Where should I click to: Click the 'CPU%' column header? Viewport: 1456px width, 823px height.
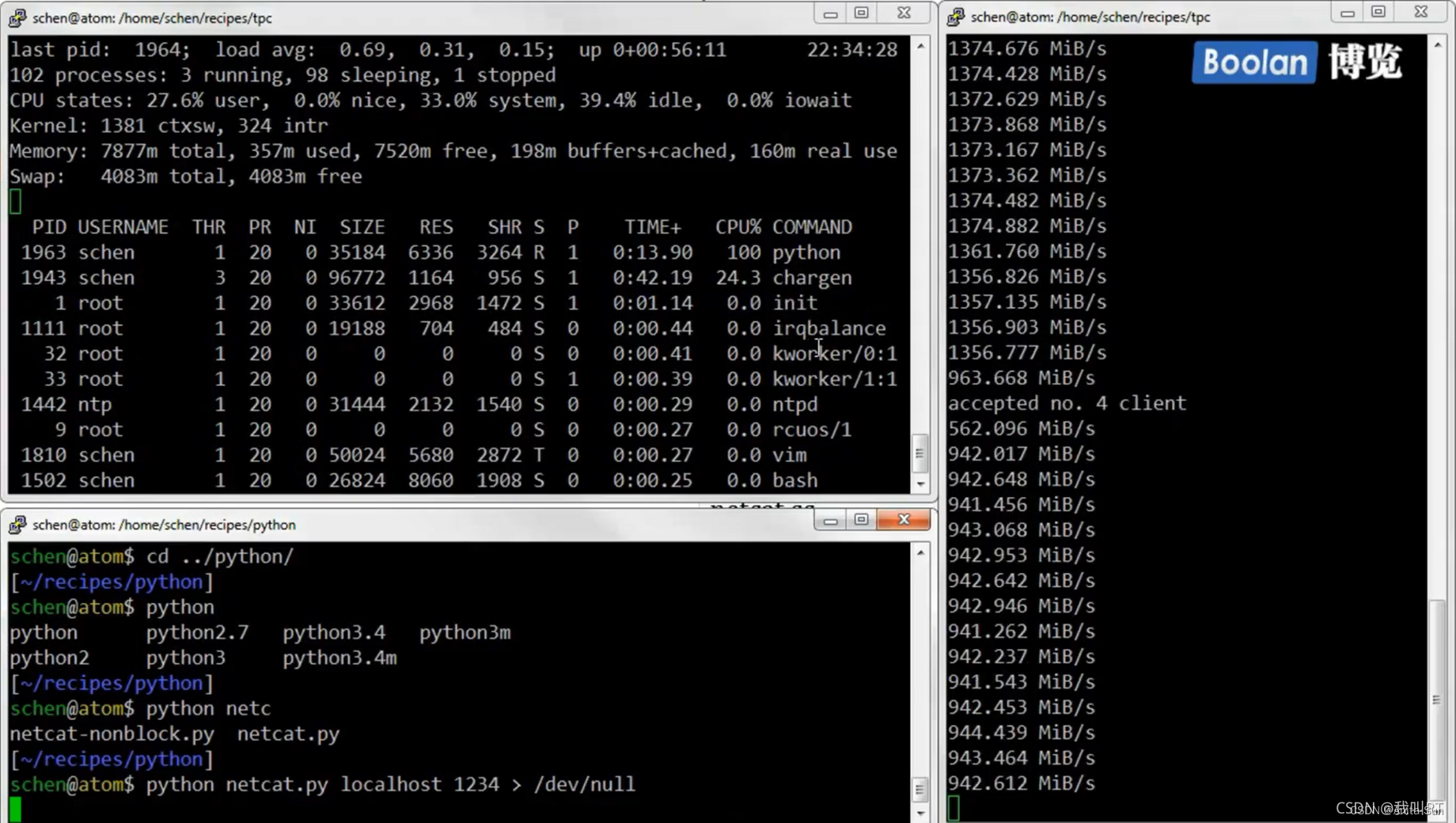(737, 227)
